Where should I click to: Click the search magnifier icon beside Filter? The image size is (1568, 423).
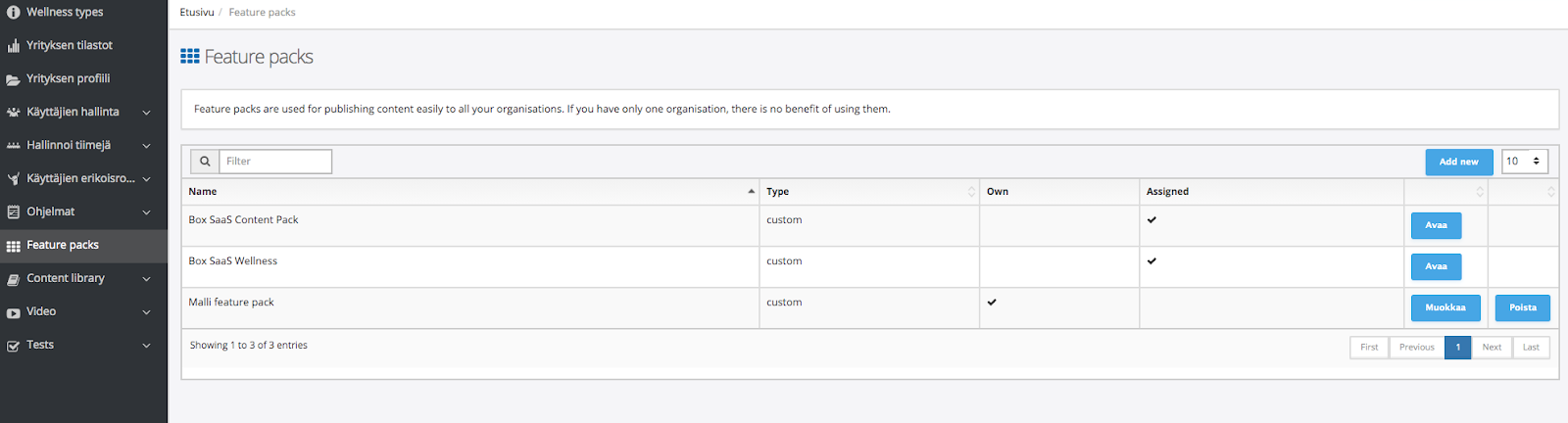[x=205, y=162]
